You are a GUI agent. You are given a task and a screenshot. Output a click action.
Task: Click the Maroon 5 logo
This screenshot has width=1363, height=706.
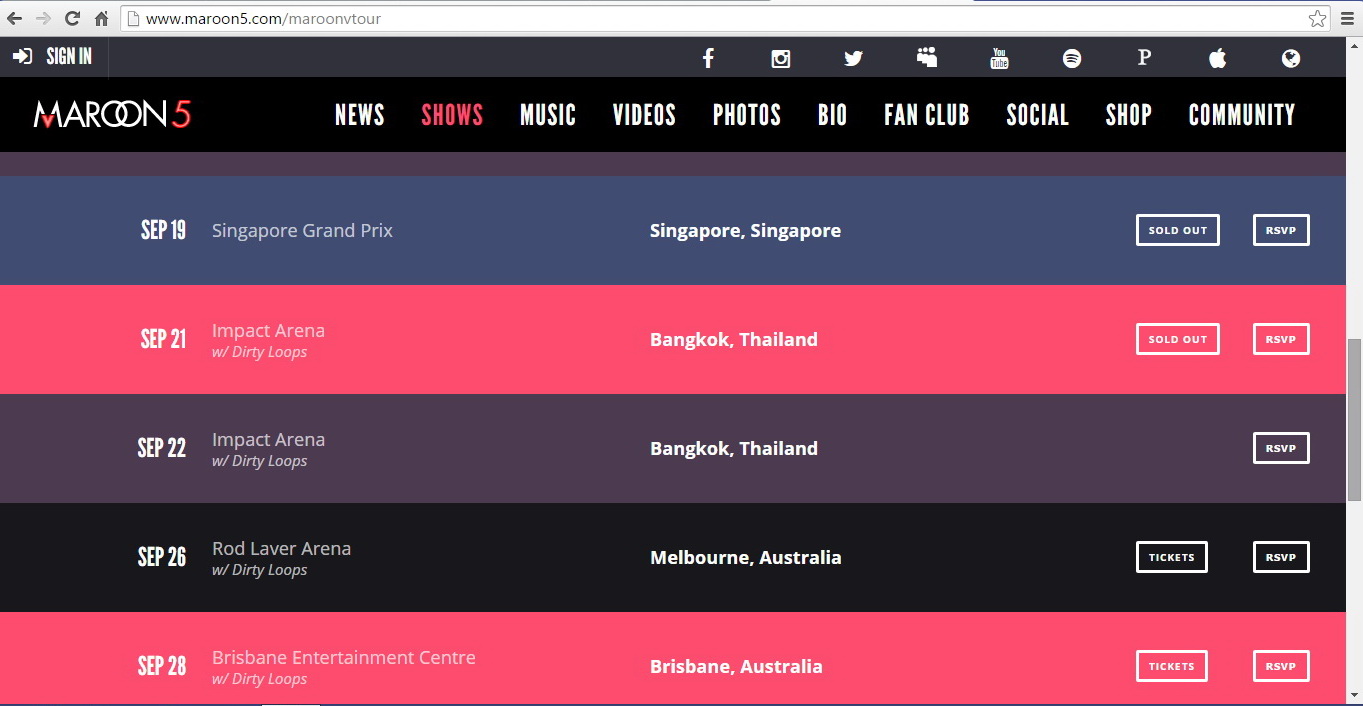(112, 114)
